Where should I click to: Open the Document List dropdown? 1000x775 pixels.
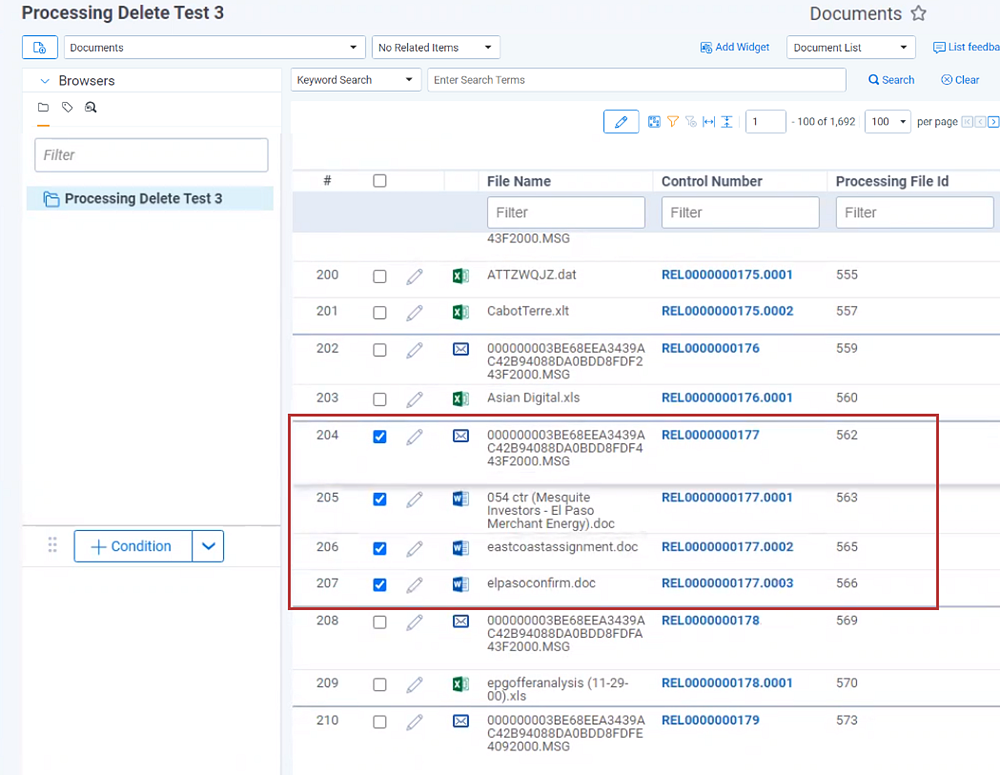tap(851, 47)
